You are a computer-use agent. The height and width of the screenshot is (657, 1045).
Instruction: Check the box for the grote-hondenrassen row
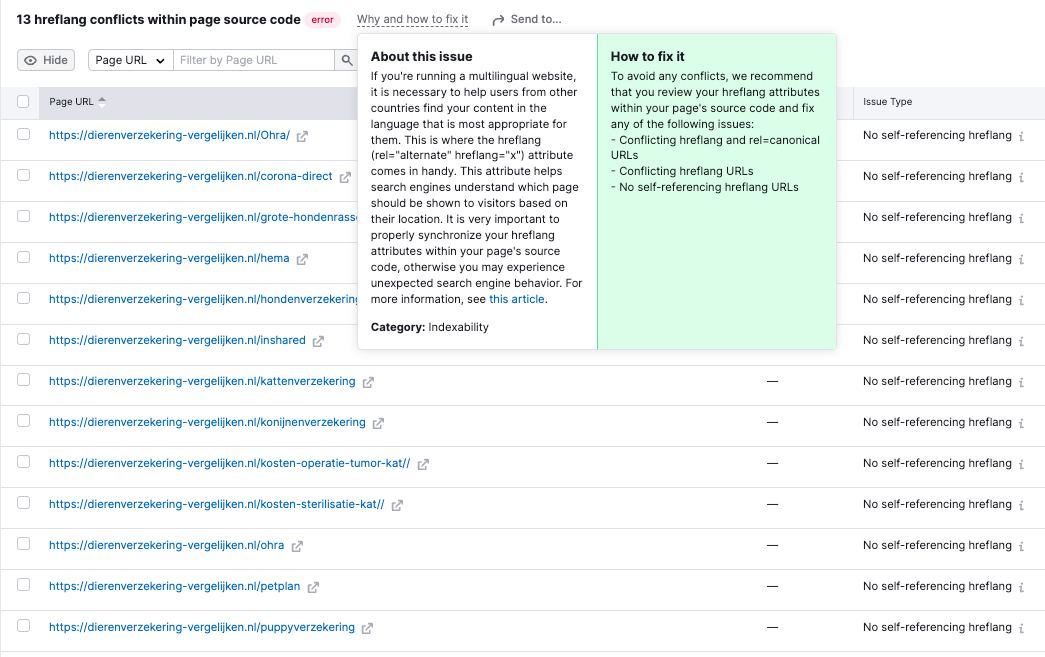23,216
